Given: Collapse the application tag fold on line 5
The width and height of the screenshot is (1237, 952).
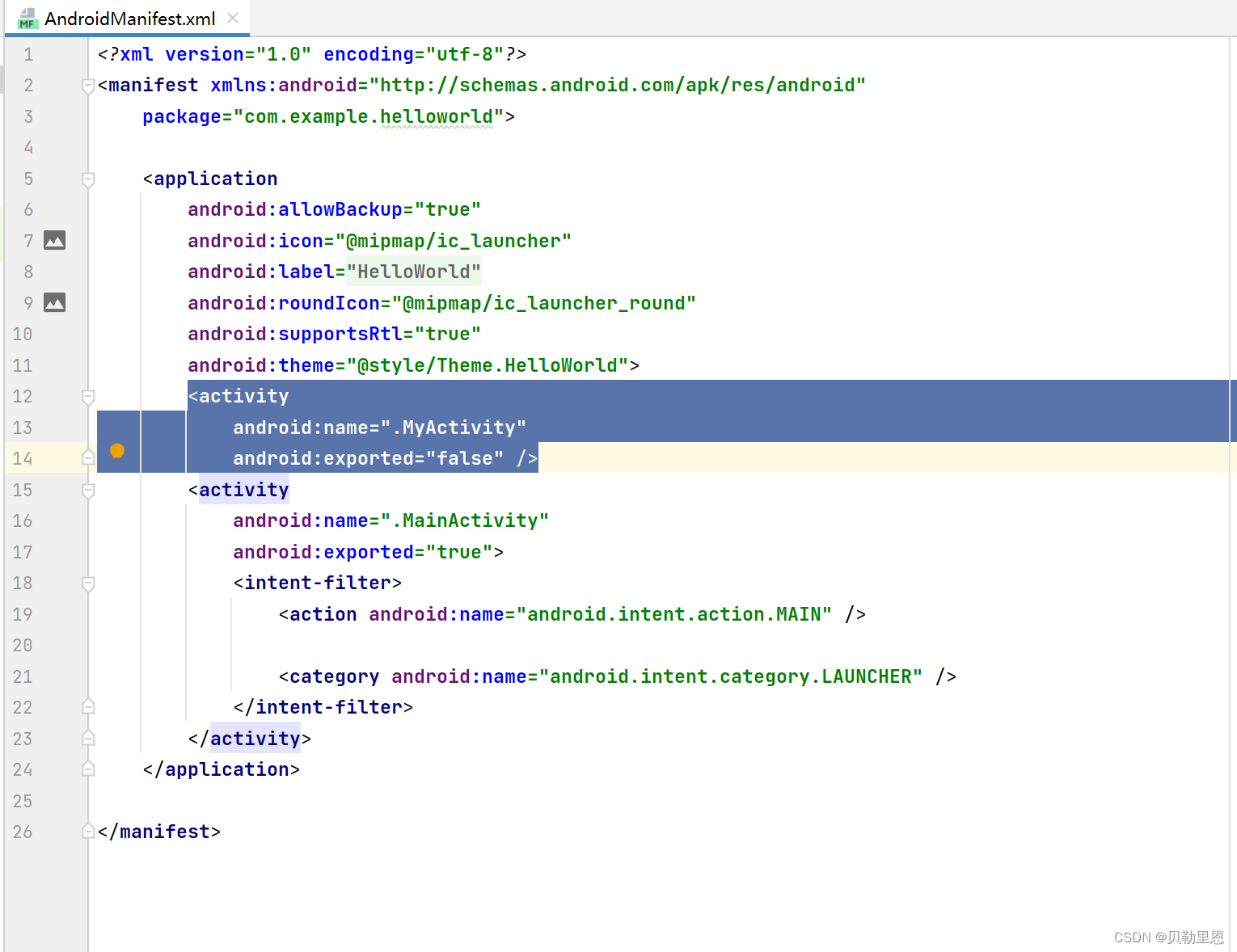Looking at the screenshot, I should pos(88,179).
